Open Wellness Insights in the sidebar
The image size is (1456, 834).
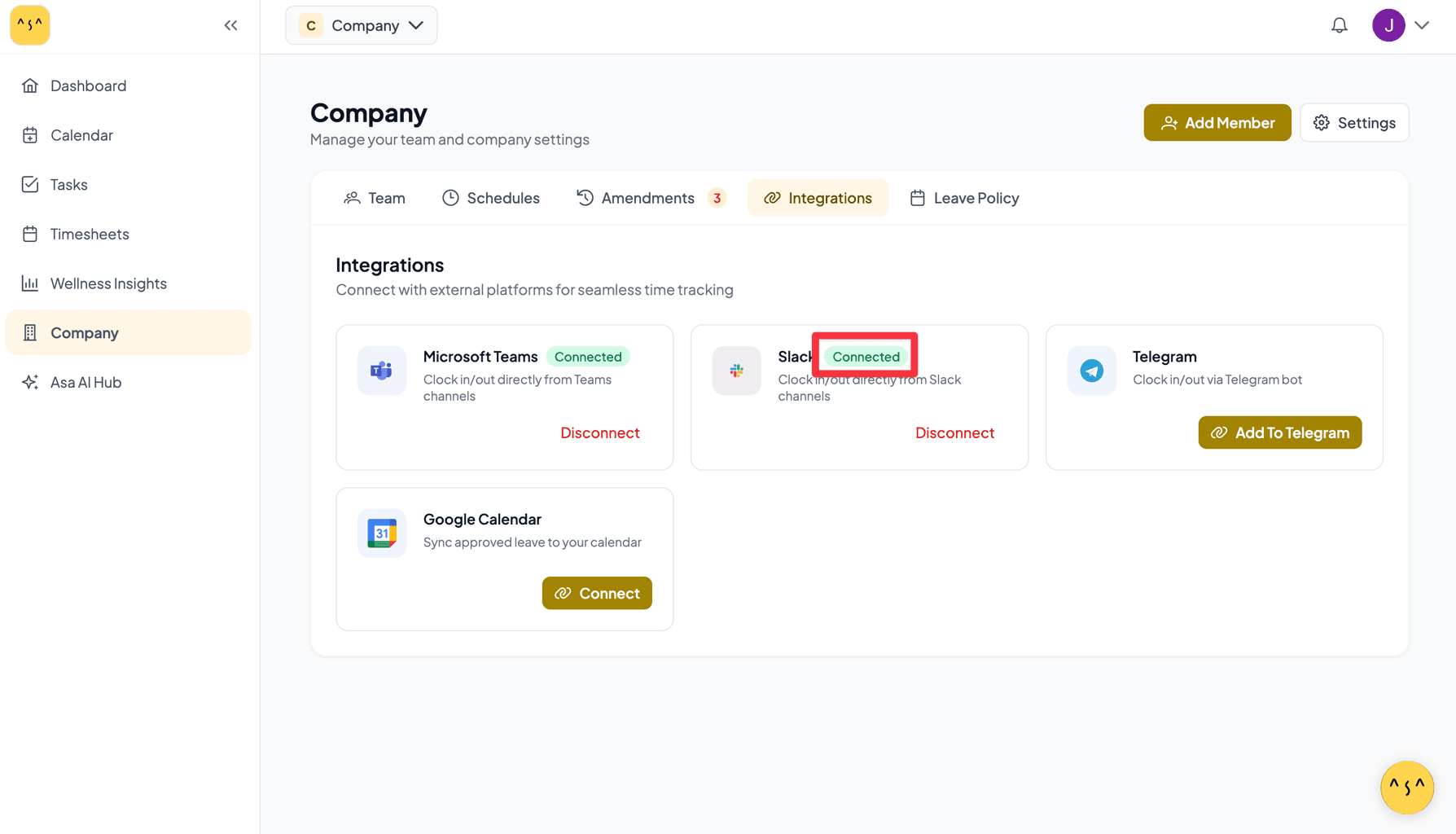108,283
